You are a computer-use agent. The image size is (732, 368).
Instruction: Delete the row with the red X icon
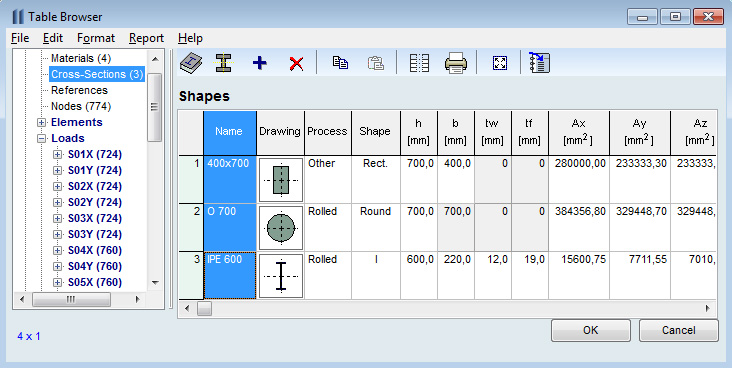click(x=296, y=63)
